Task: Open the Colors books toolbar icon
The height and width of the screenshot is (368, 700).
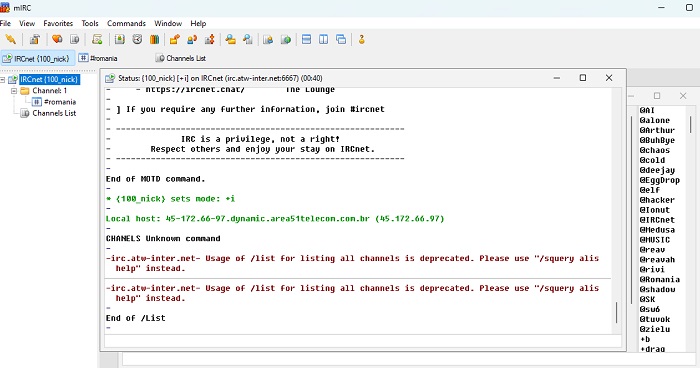Action: tap(154, 39)
